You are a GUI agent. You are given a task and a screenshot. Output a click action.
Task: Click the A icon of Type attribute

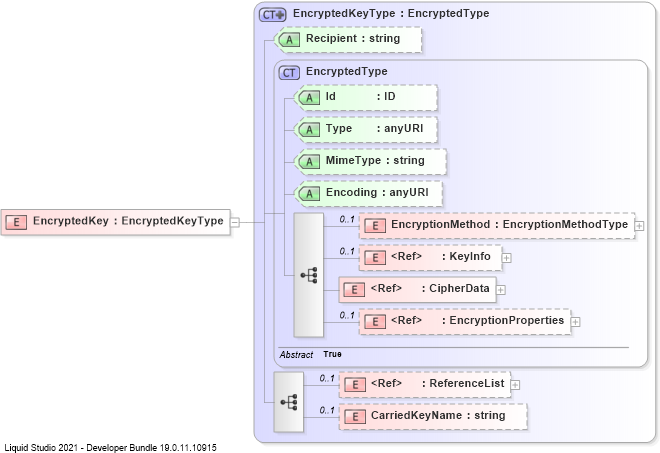309,130
